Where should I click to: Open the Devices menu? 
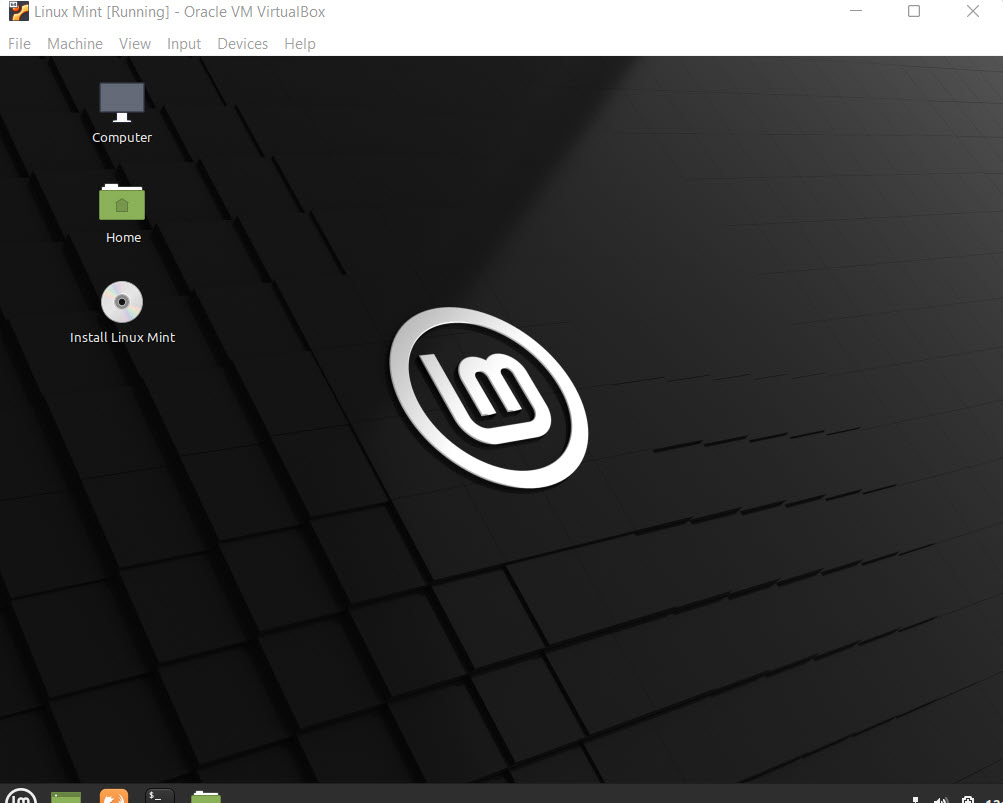point(242,44)
